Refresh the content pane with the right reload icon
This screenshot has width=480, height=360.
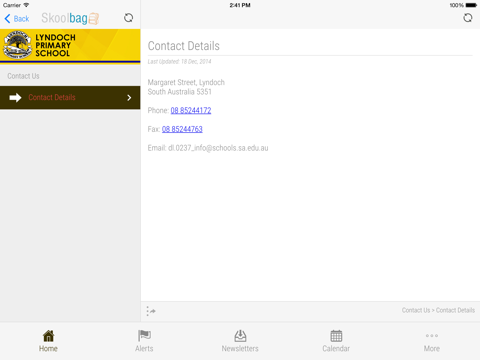[x=468, y=18]
